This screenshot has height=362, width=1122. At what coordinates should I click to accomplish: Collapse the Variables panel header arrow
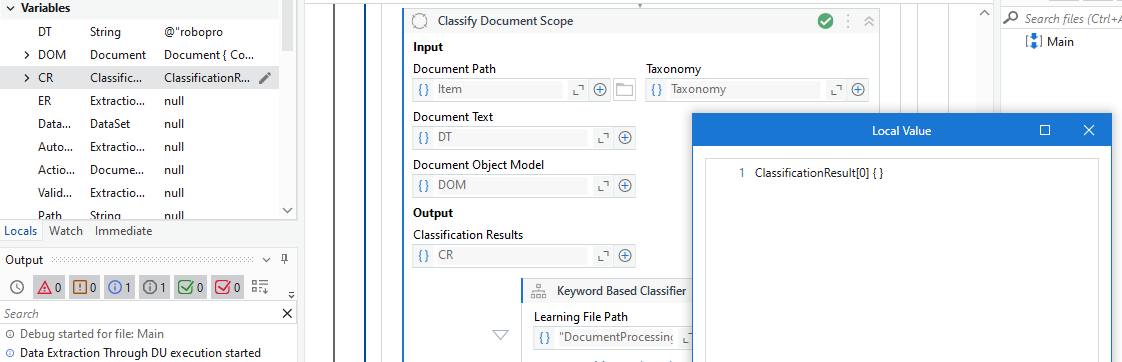point(11,9)
